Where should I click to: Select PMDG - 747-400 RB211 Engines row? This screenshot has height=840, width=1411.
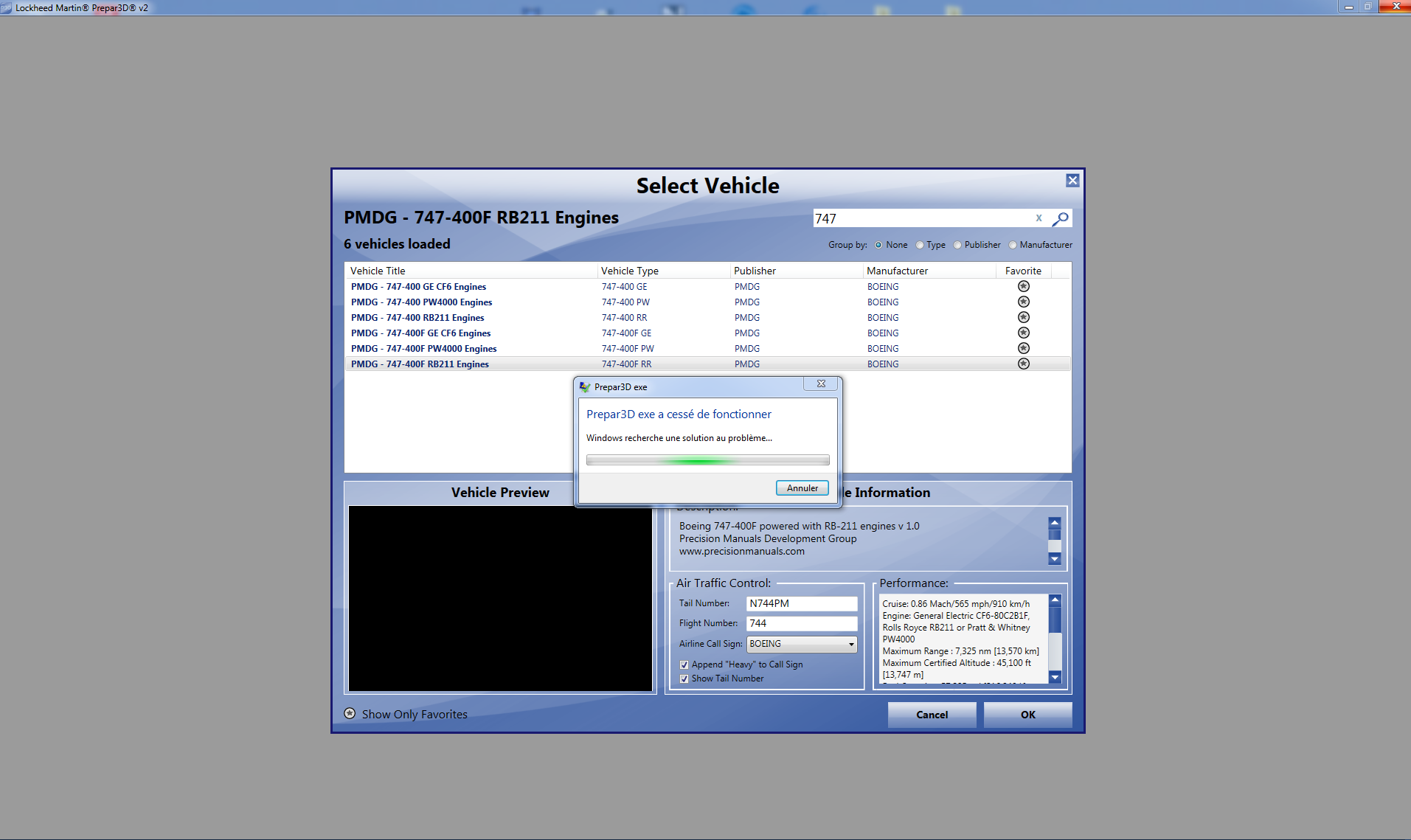pyautogui.click(x=707, y=317)
